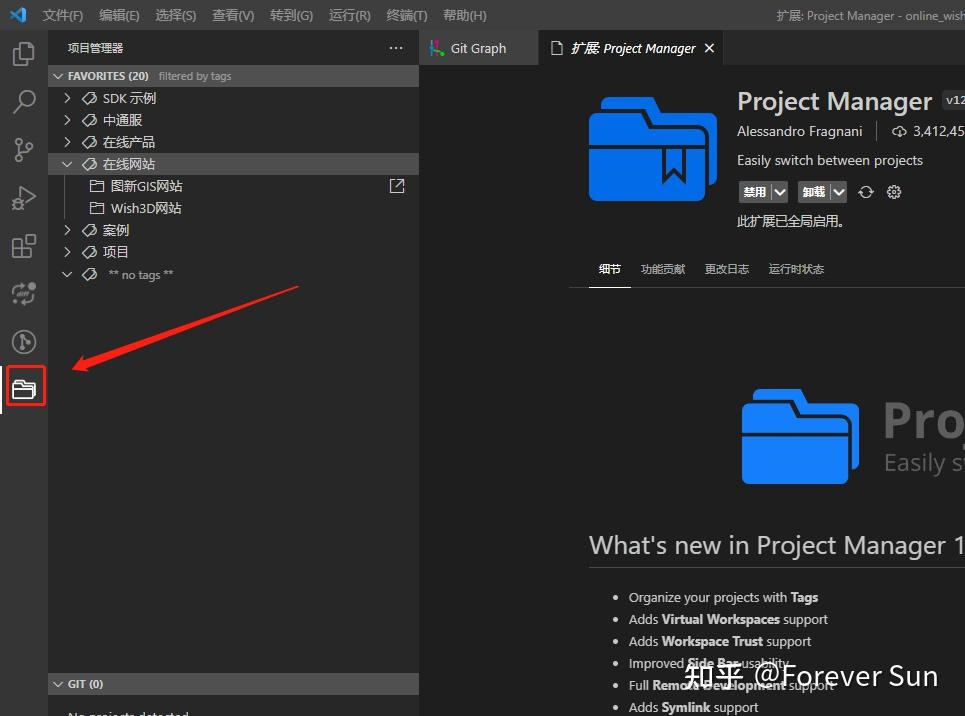Screen dimensions: 965x716
Task: Switch to the Git Graph tab
Action: pyautogui.click(x=479, y=48)
